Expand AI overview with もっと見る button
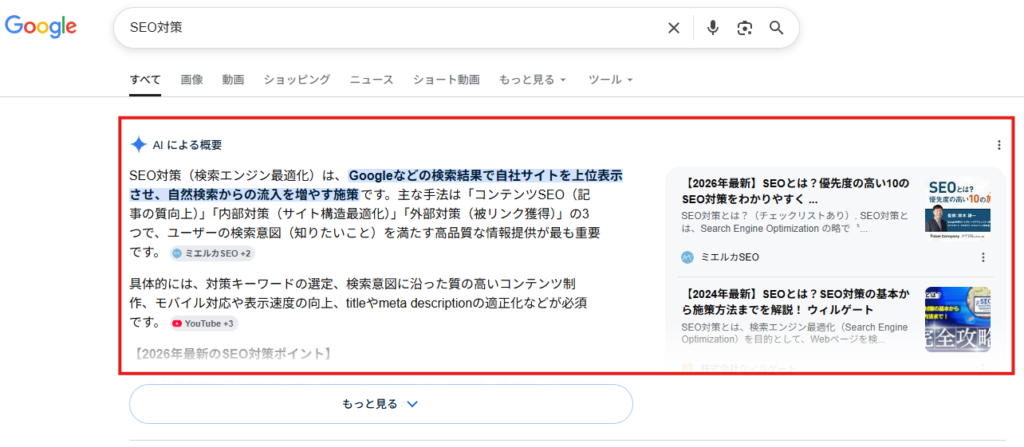This screenshot has width=1024, height=447. pyautogui.click(x=380, y=404)
